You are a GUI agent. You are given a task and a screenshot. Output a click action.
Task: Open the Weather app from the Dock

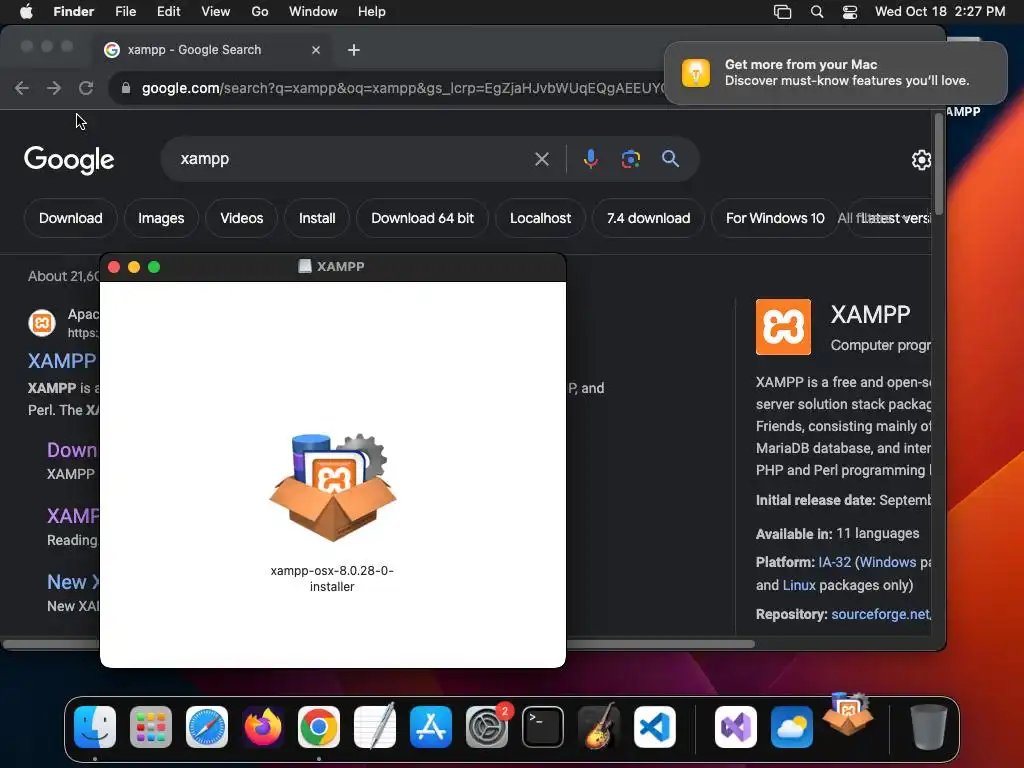(x=792, y=726)
